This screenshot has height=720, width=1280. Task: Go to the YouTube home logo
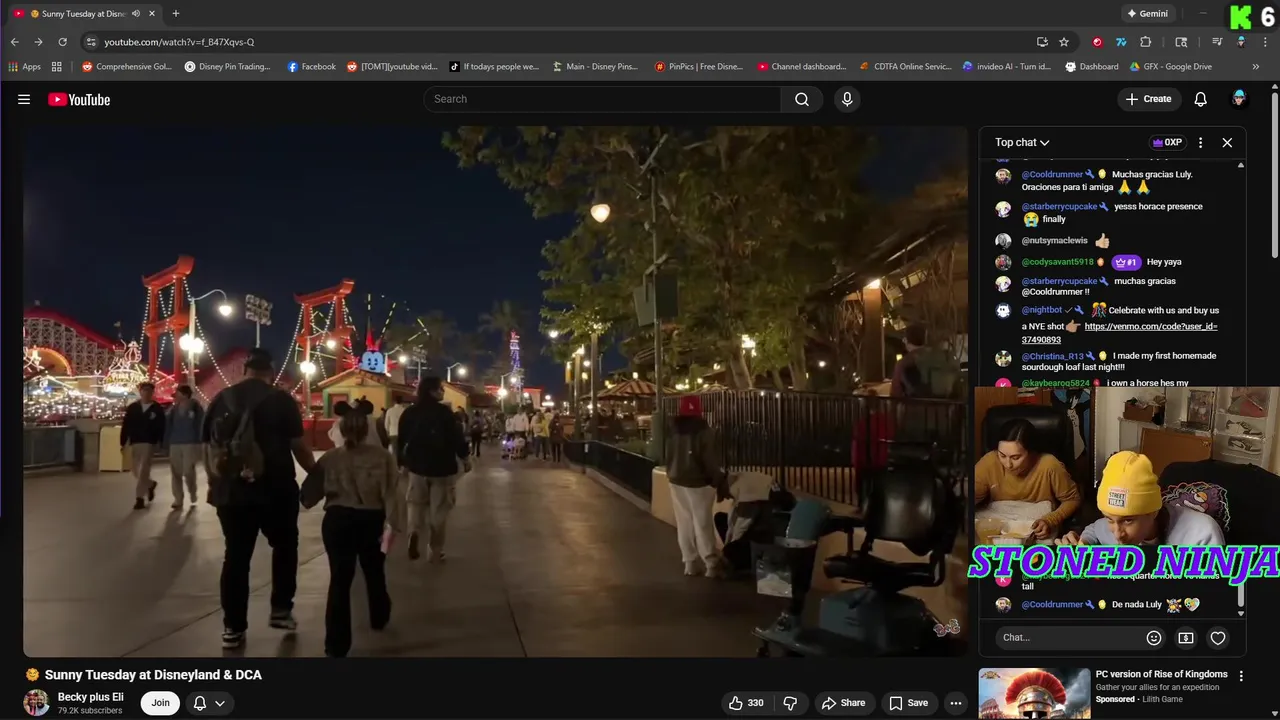click(x=79, y=99)
